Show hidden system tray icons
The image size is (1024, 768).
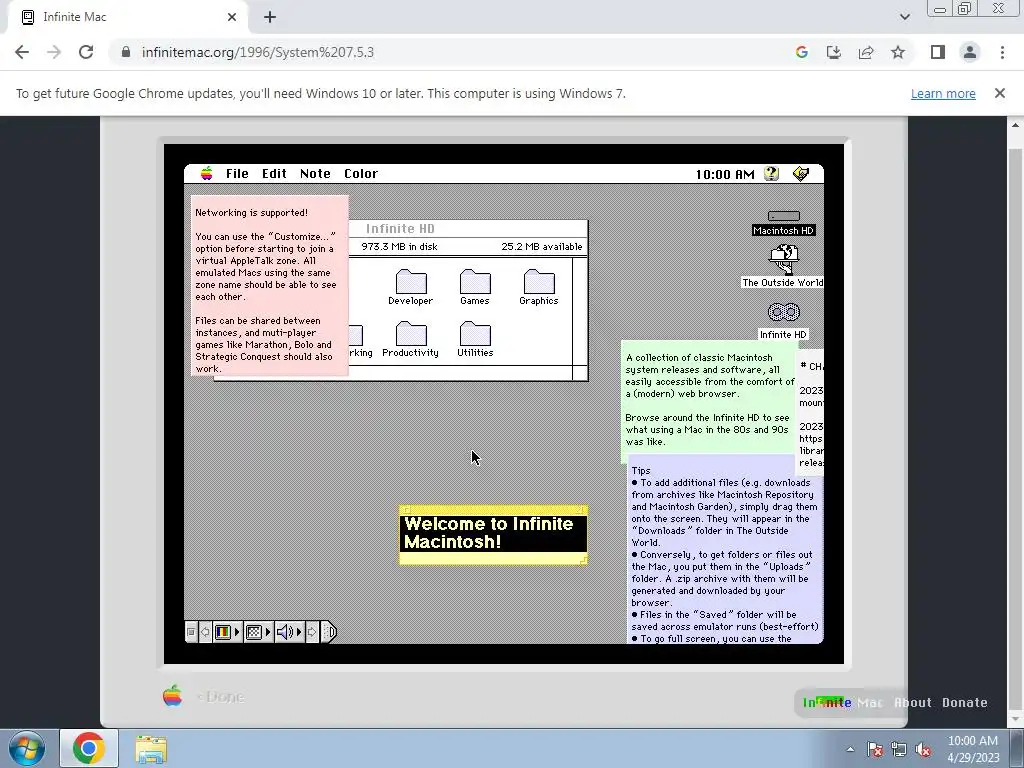(850, 749)
